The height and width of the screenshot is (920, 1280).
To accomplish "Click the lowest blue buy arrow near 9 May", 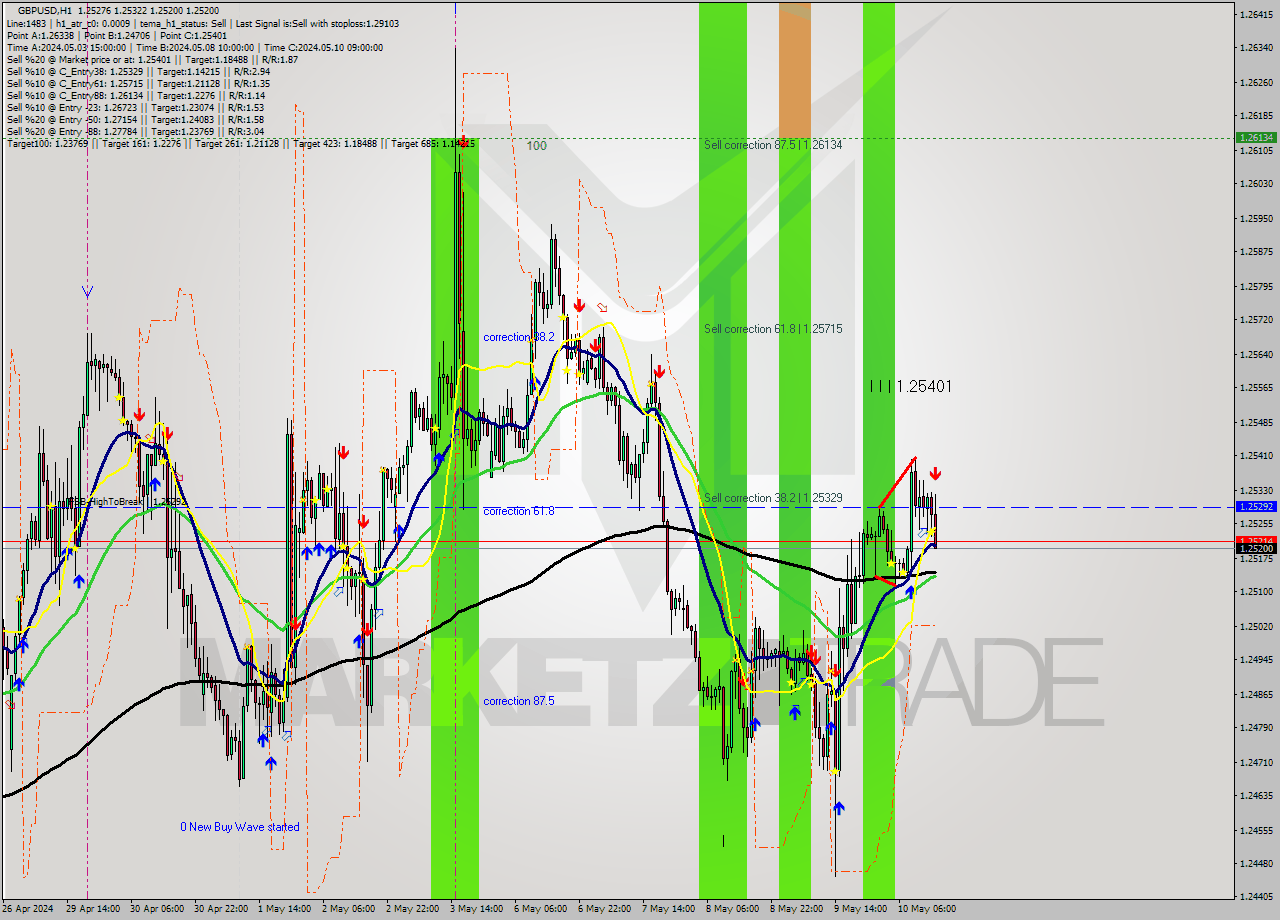I will tap(839, 807).
